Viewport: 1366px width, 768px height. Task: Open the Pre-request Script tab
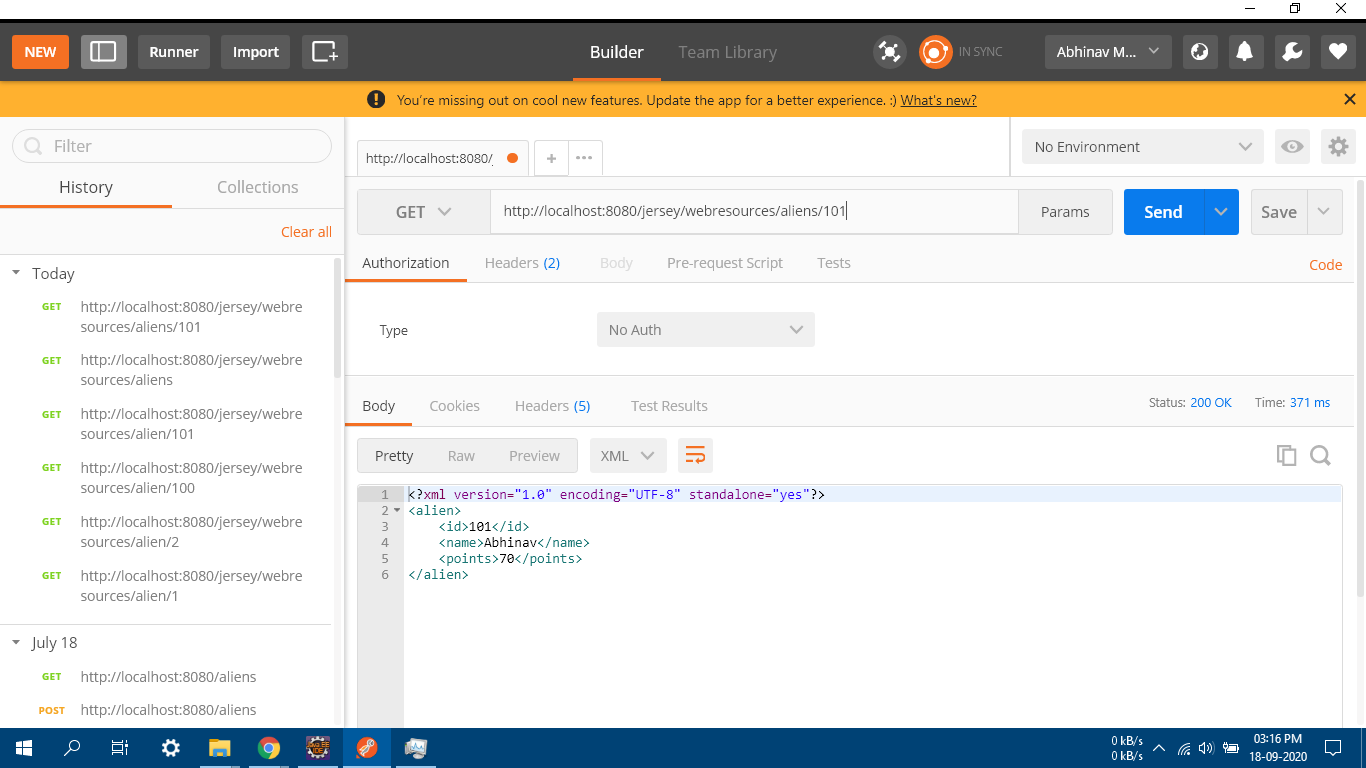[724, 262]
